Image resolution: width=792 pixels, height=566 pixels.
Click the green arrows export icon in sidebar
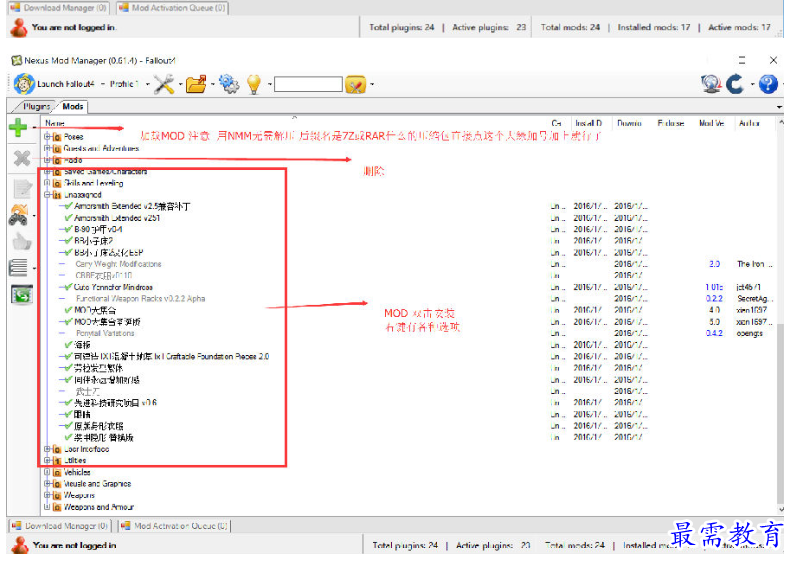click(22, 294)
